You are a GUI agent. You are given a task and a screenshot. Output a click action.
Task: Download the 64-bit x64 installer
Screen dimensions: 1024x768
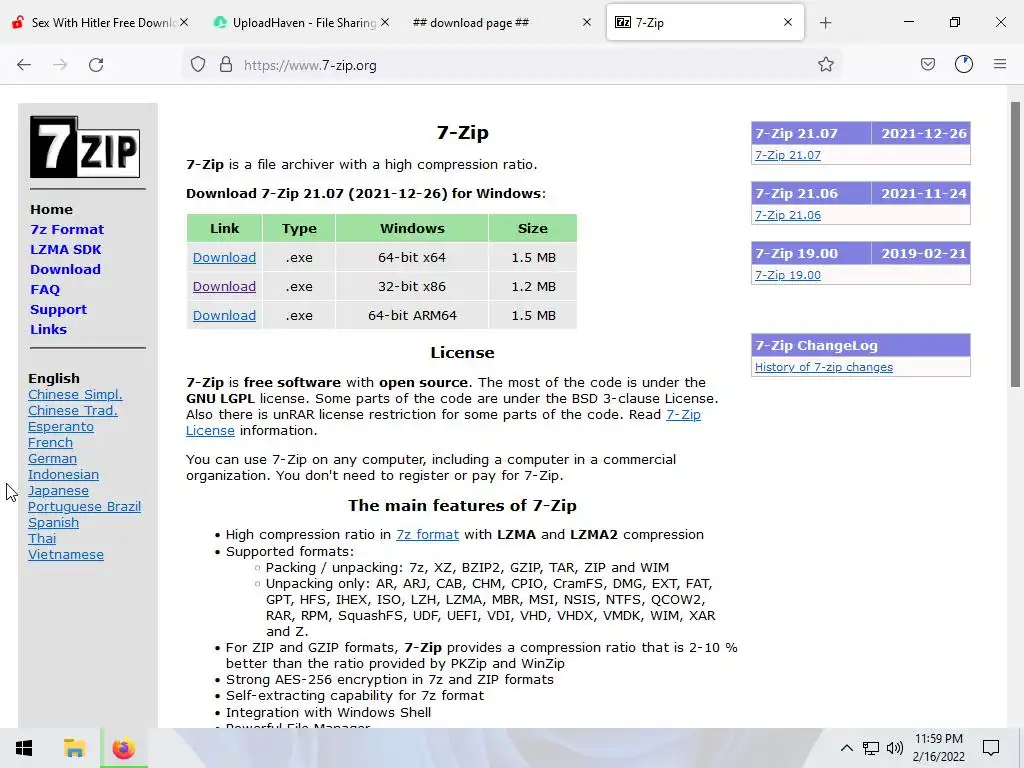224,257
